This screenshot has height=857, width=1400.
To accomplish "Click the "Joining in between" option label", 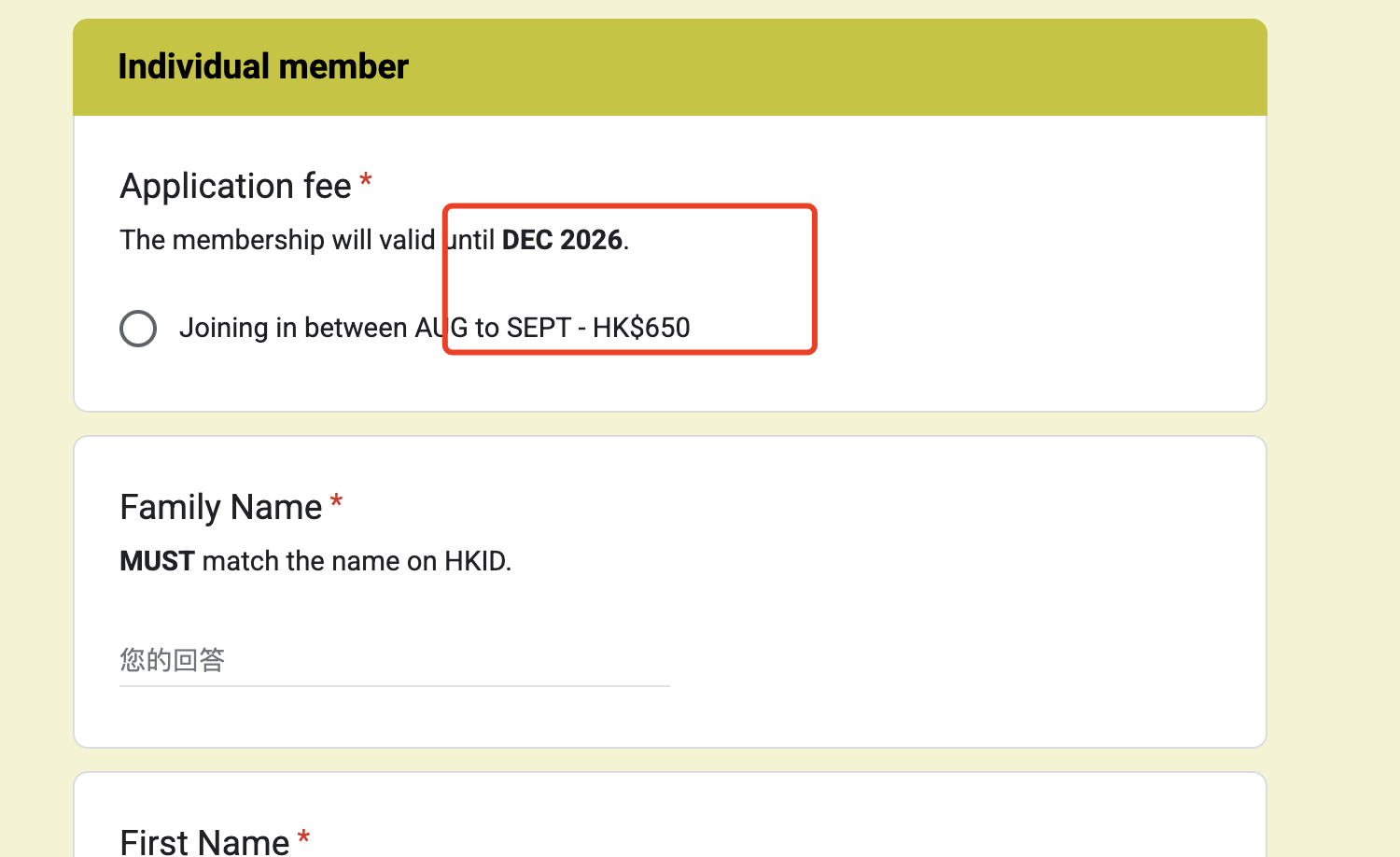I will click(293, 329).
